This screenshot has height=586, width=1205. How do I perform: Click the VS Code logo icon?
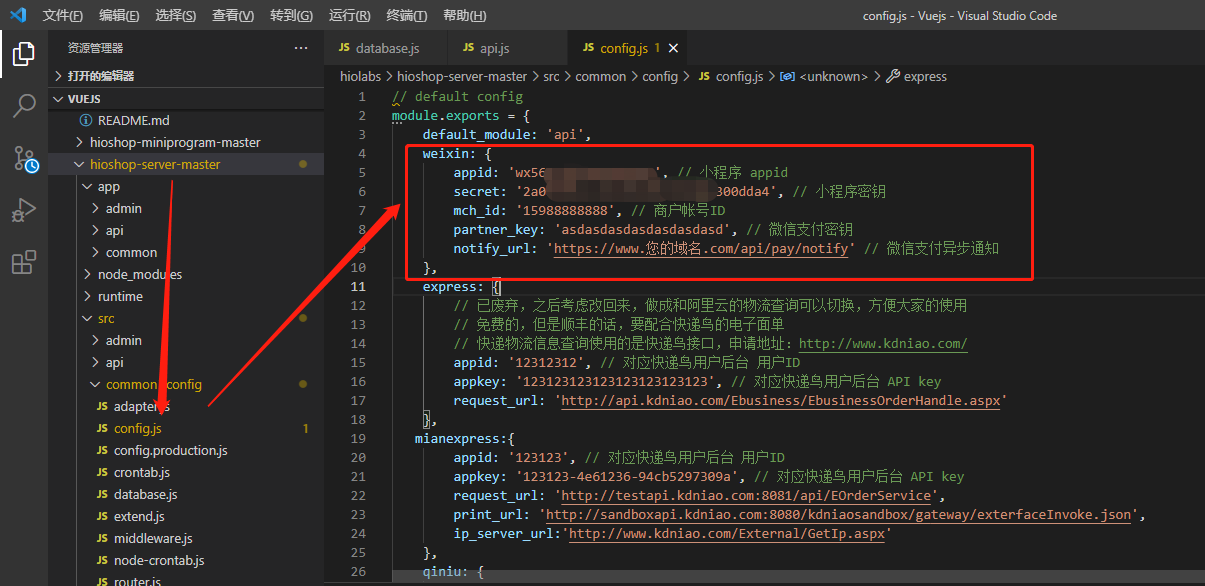(17, 15)
